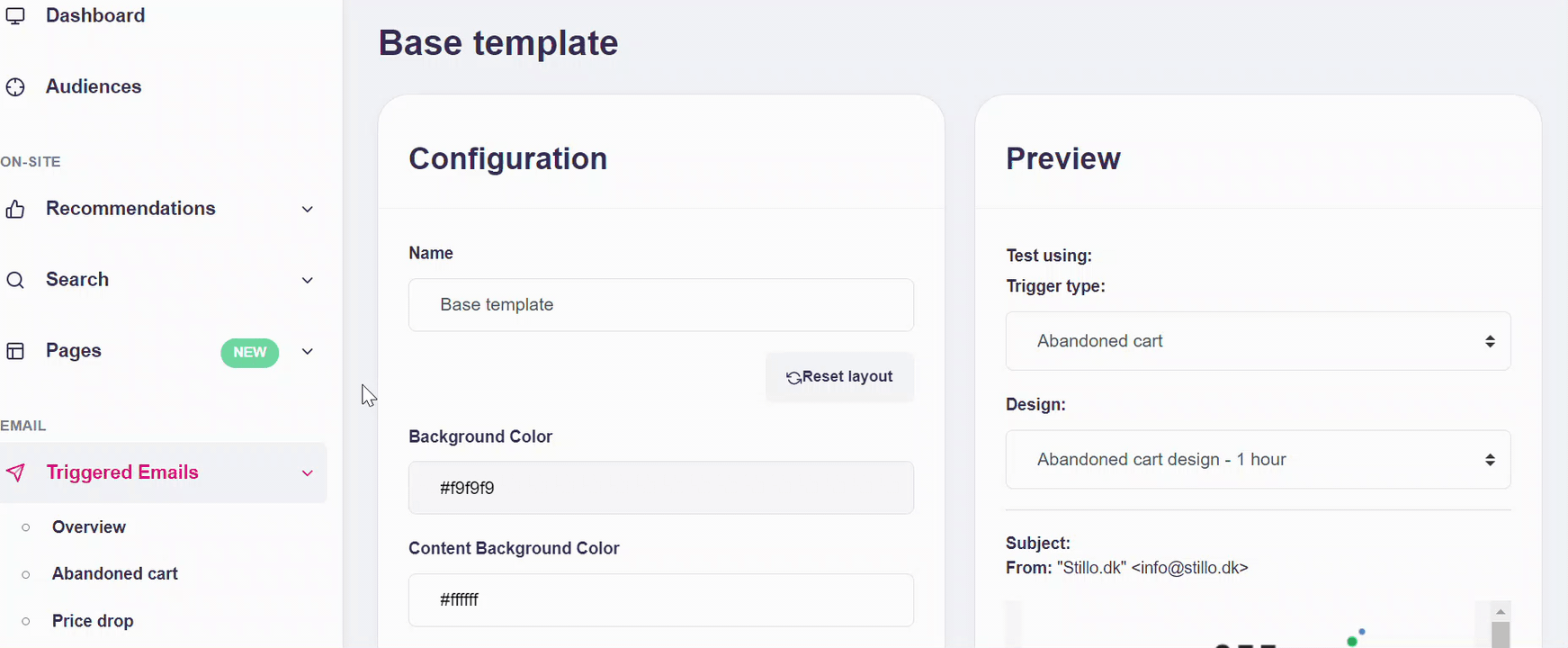Click the Search magnifier icon in sidebar
Screen dimensions: 1568x648
(15, 280)
